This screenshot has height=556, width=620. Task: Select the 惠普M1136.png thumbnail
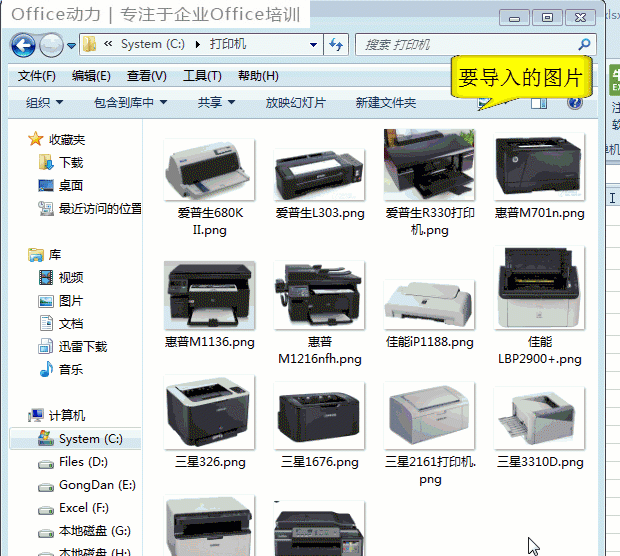point(210,295)
